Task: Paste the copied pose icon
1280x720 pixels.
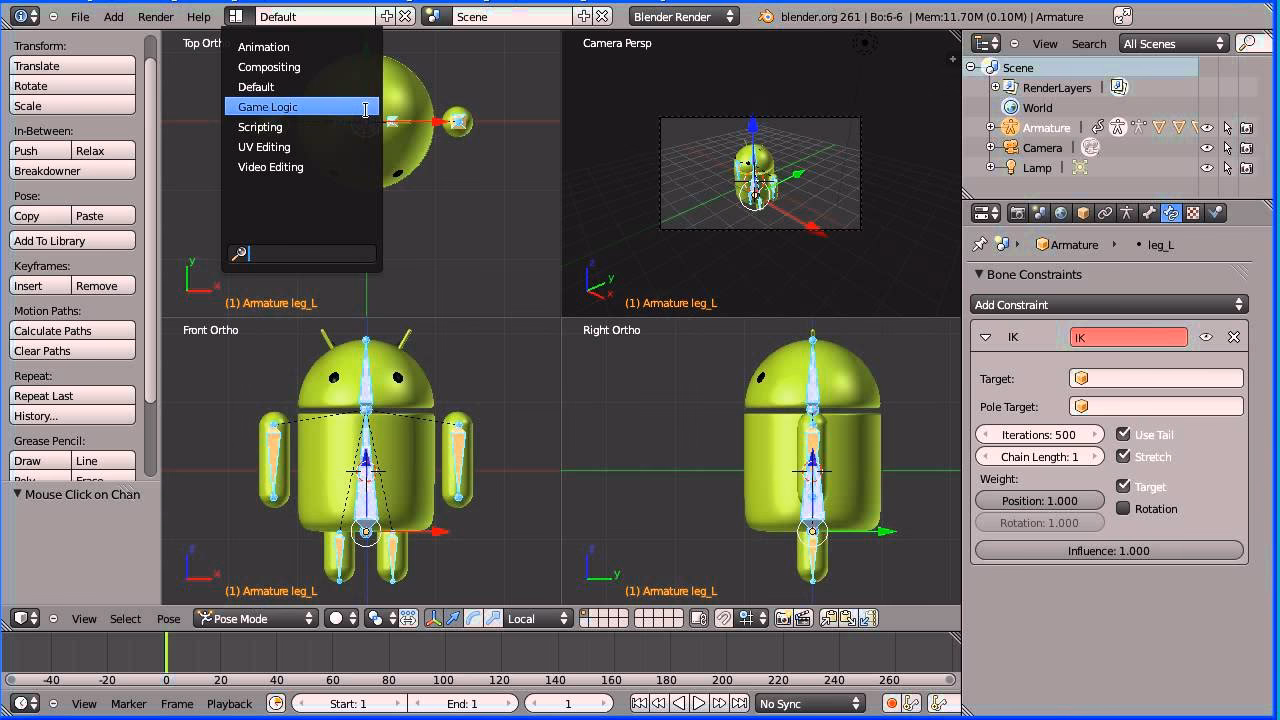Action: [x=848, y=618]
